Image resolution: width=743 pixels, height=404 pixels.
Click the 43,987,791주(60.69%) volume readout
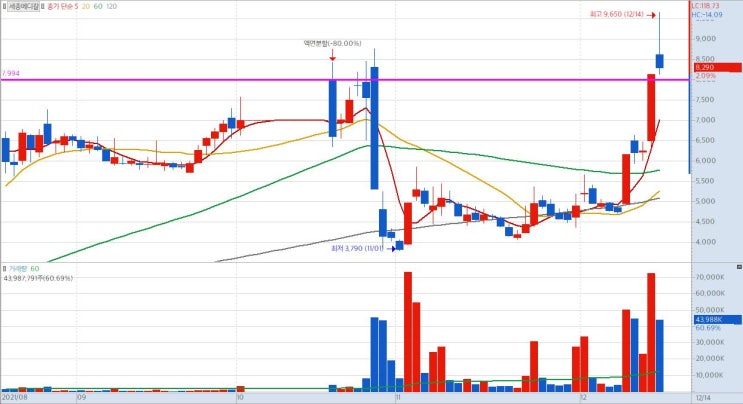click(38, 278)
